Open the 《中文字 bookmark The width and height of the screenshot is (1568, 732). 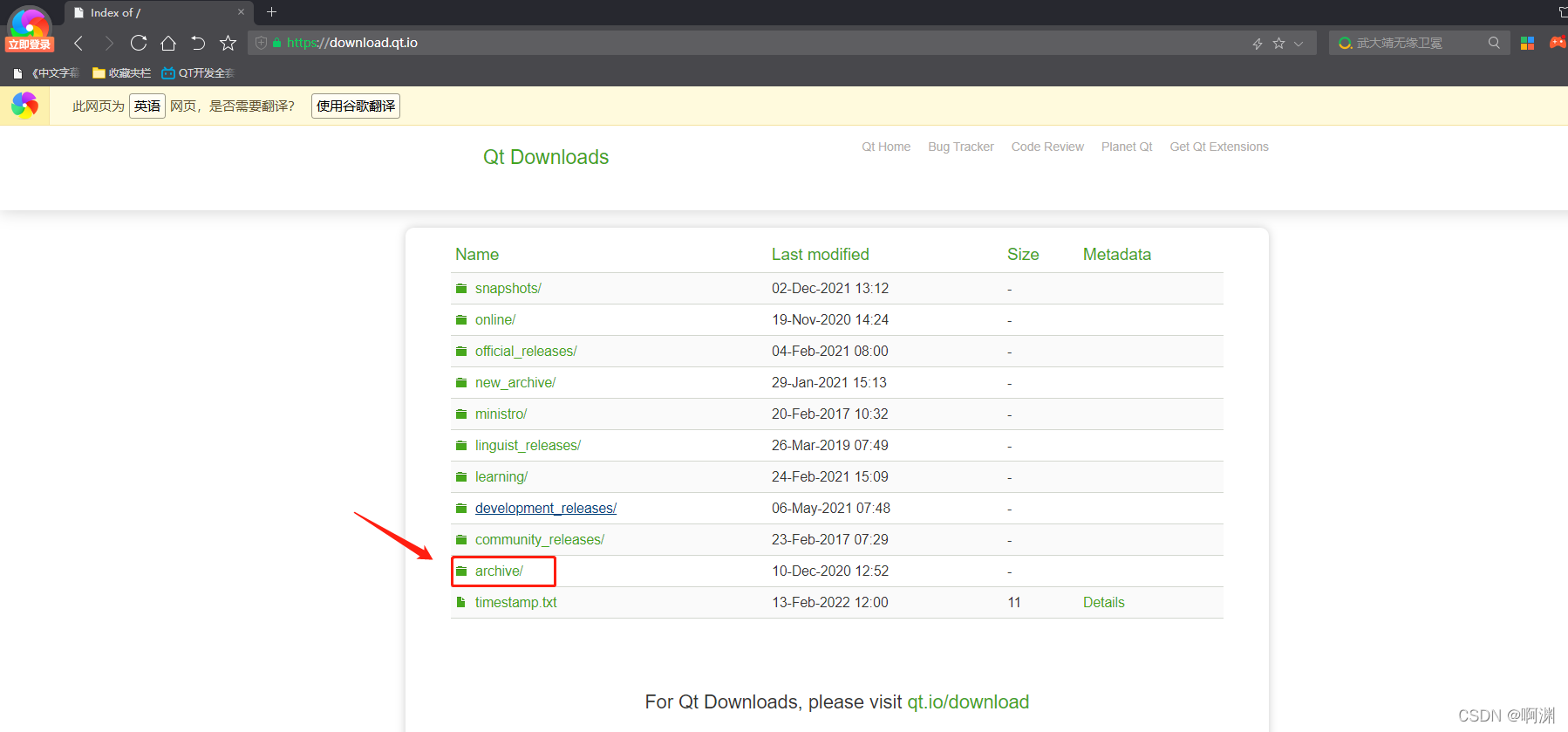(x=46, y=73)
